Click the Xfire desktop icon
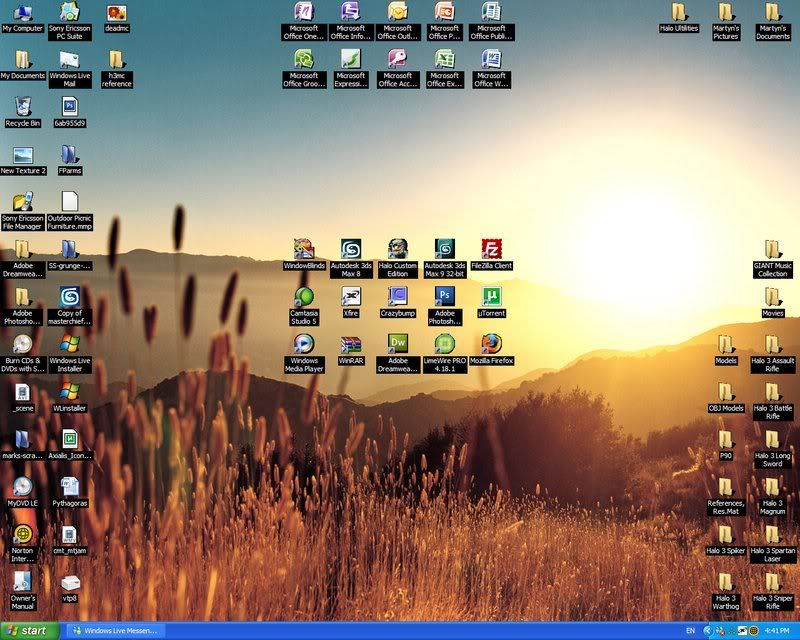This screenshot has height=640, width=800. click(351, 296)
